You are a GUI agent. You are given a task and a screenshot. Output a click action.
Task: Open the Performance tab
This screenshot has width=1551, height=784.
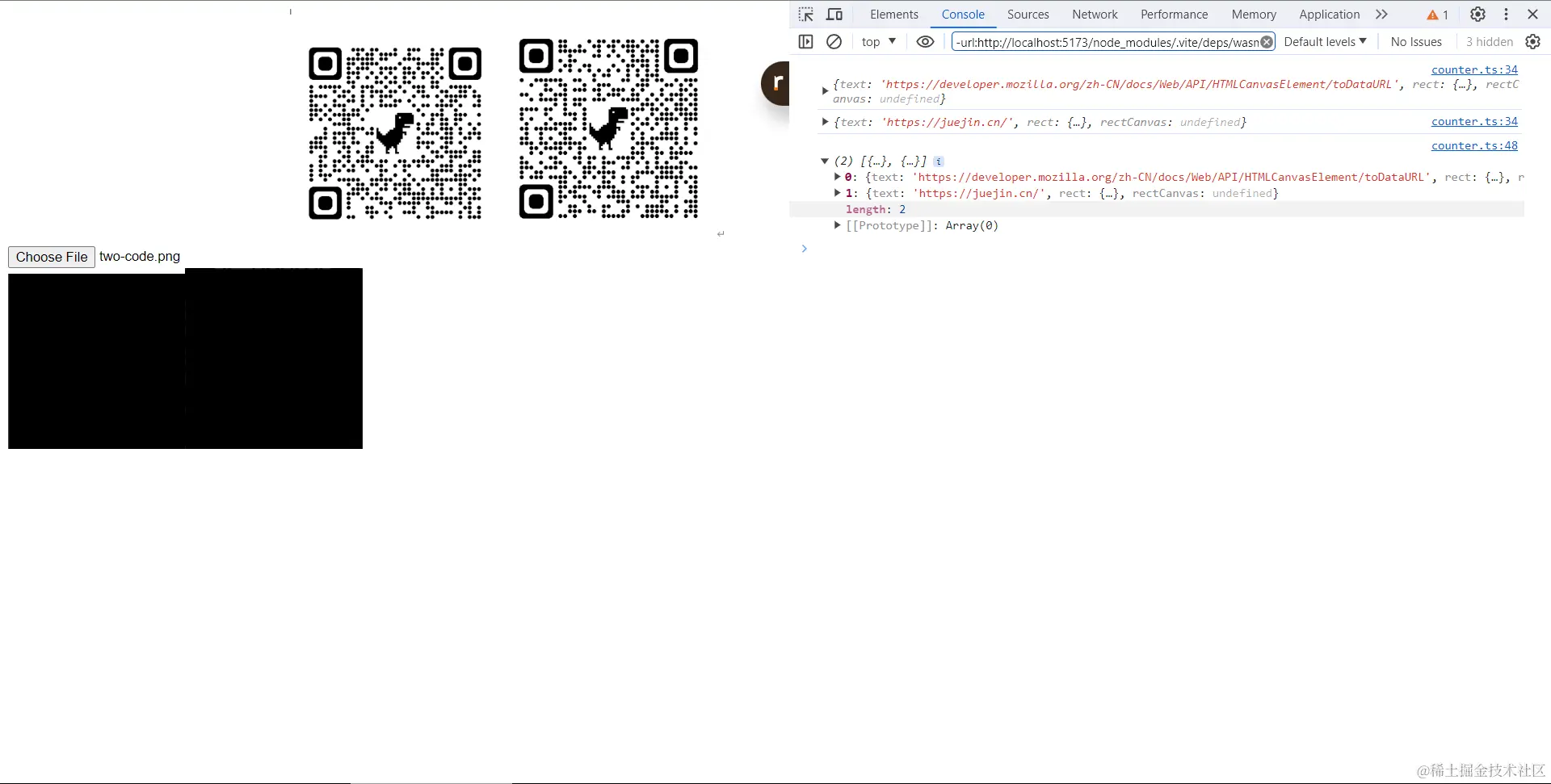(x=1174, y=15)
